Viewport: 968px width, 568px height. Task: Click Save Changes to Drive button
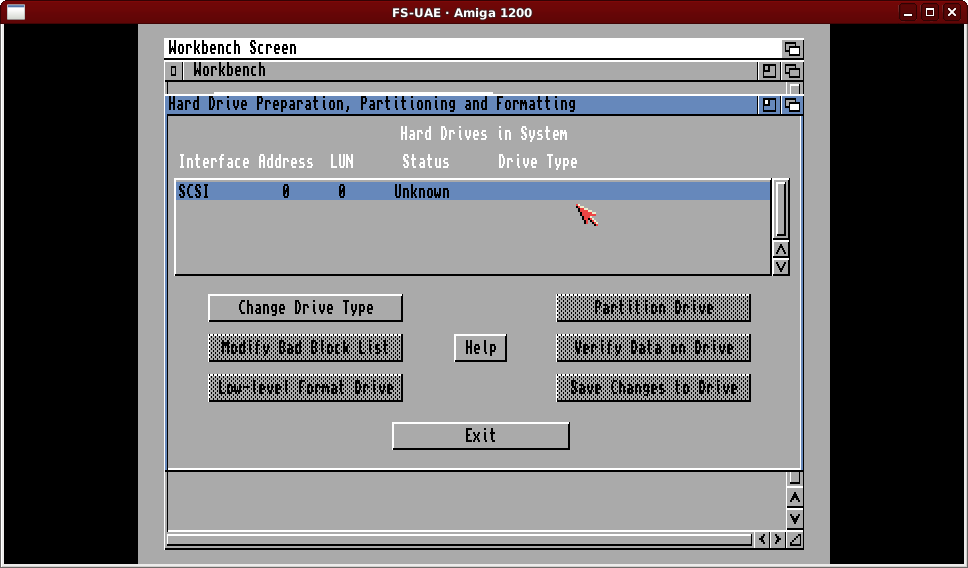(653, 388)
